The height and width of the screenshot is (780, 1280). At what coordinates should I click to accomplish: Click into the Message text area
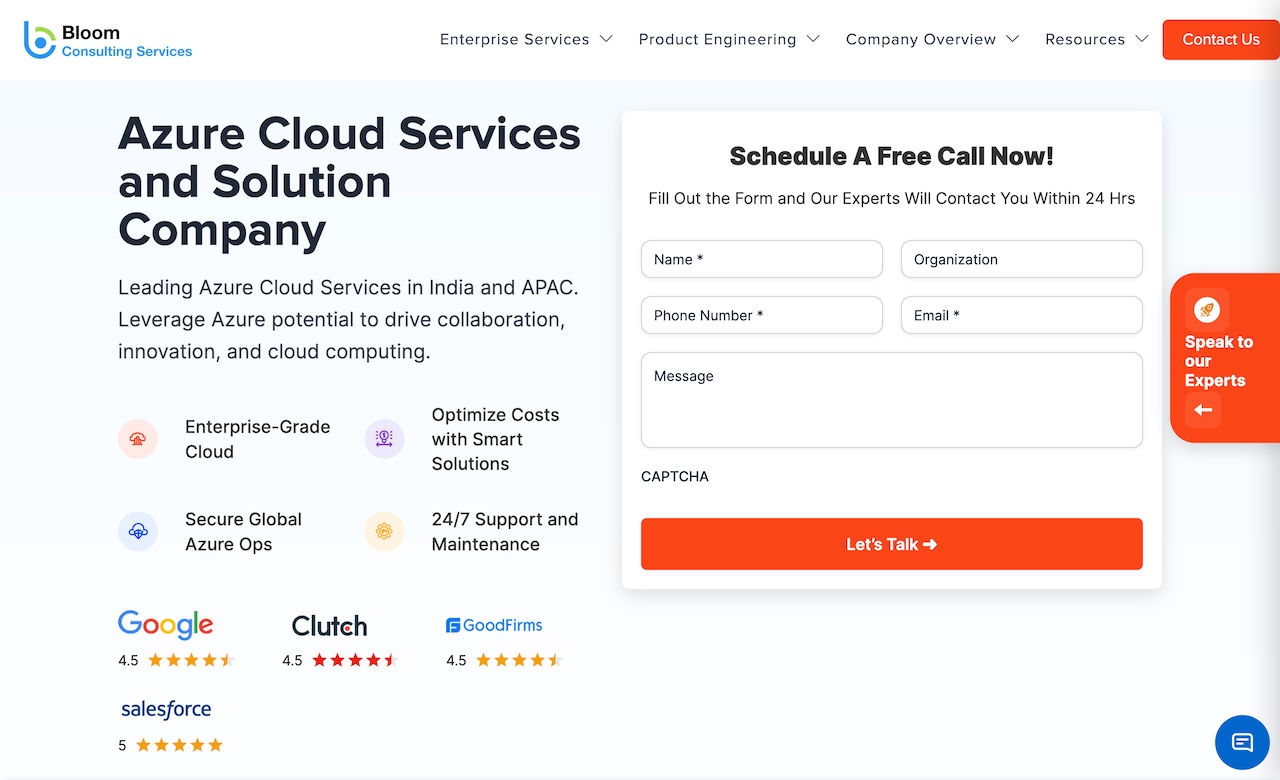[x=891, y=400]
